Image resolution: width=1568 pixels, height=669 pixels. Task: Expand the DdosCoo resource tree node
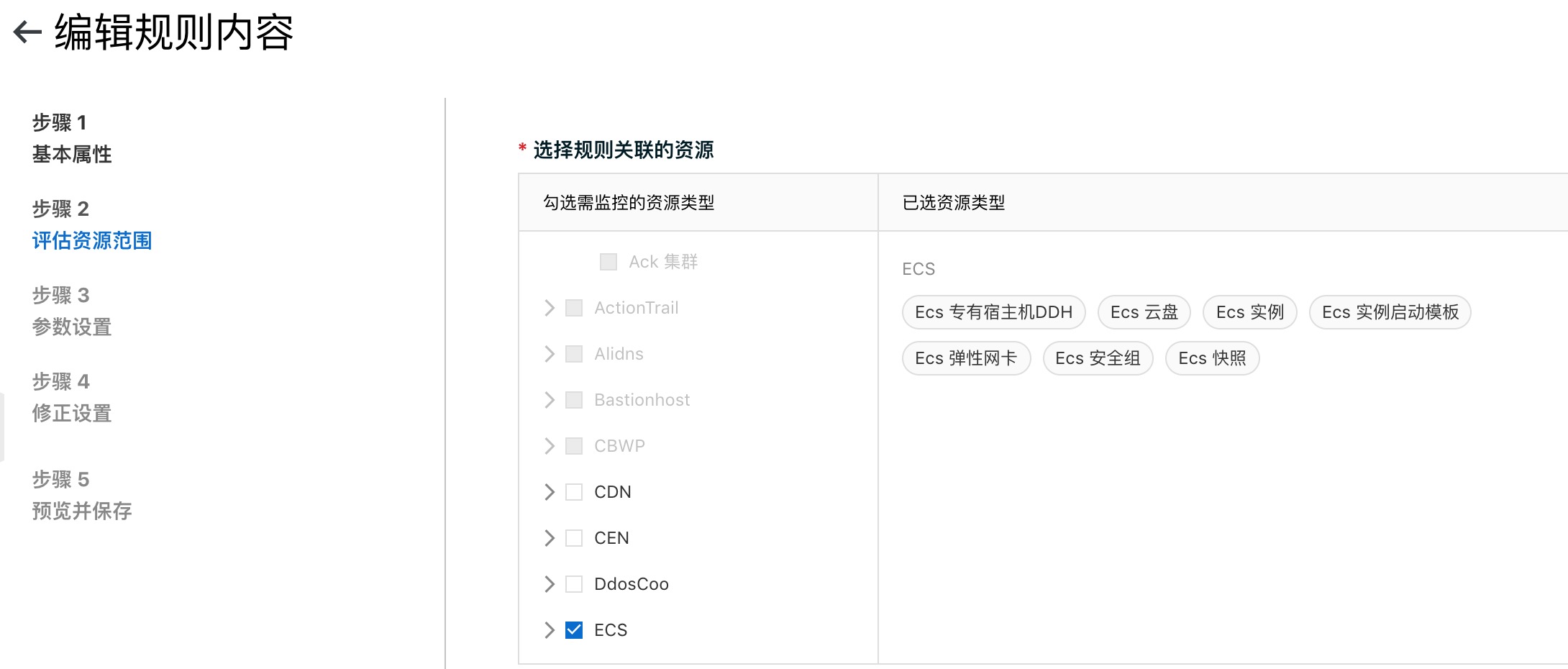[x=550, y=584]
